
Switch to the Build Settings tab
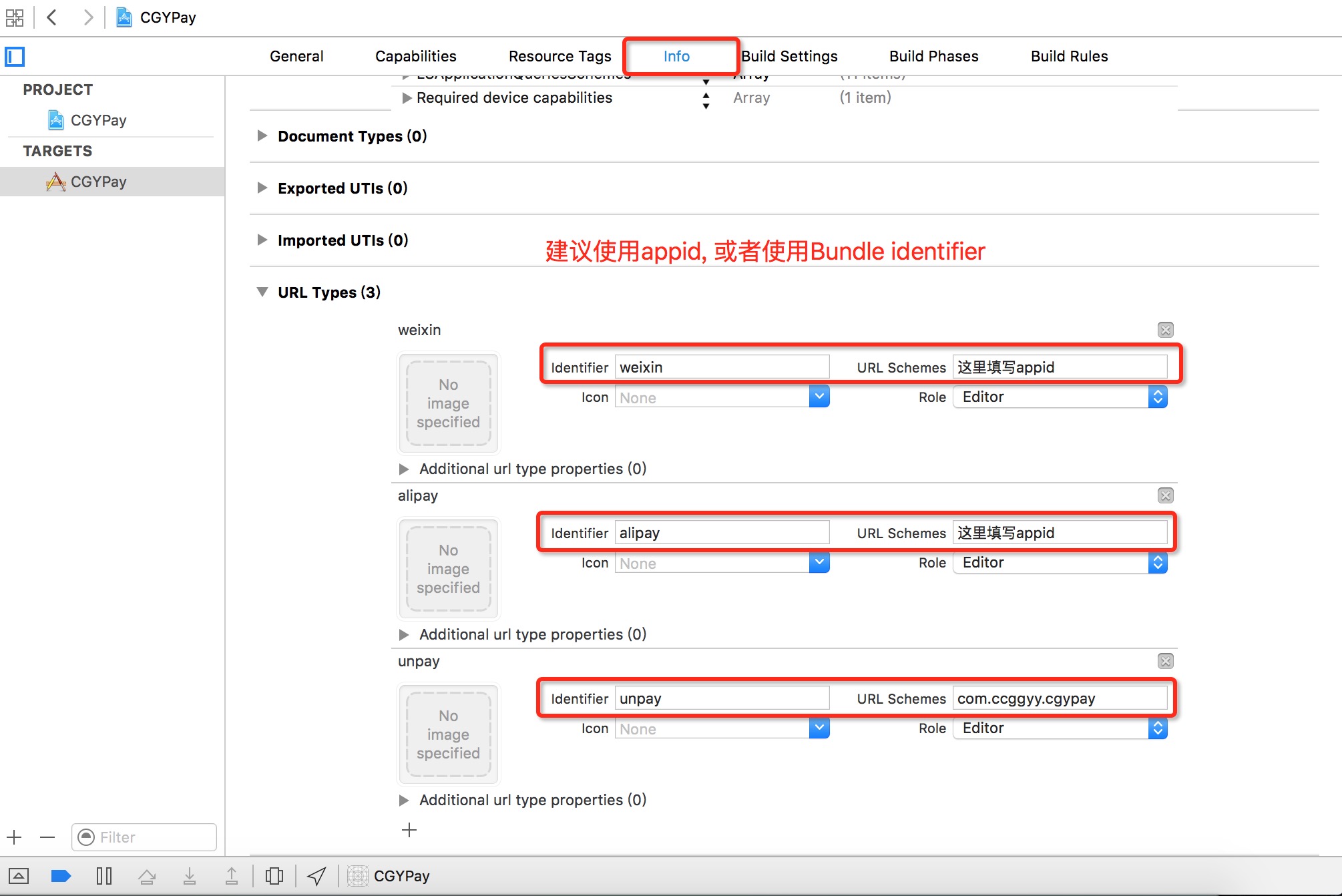coord(791,56)
